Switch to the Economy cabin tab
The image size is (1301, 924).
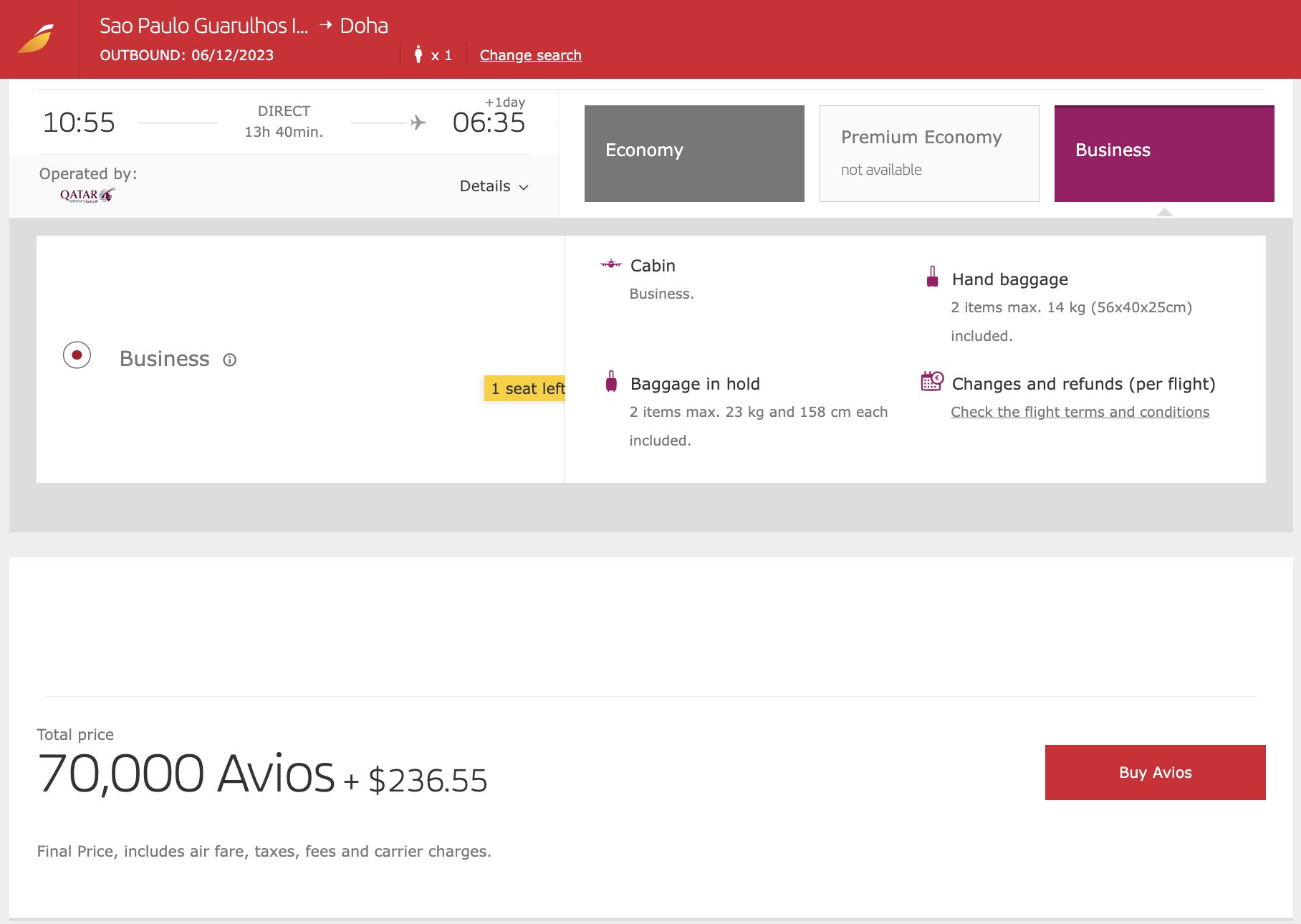694,153
